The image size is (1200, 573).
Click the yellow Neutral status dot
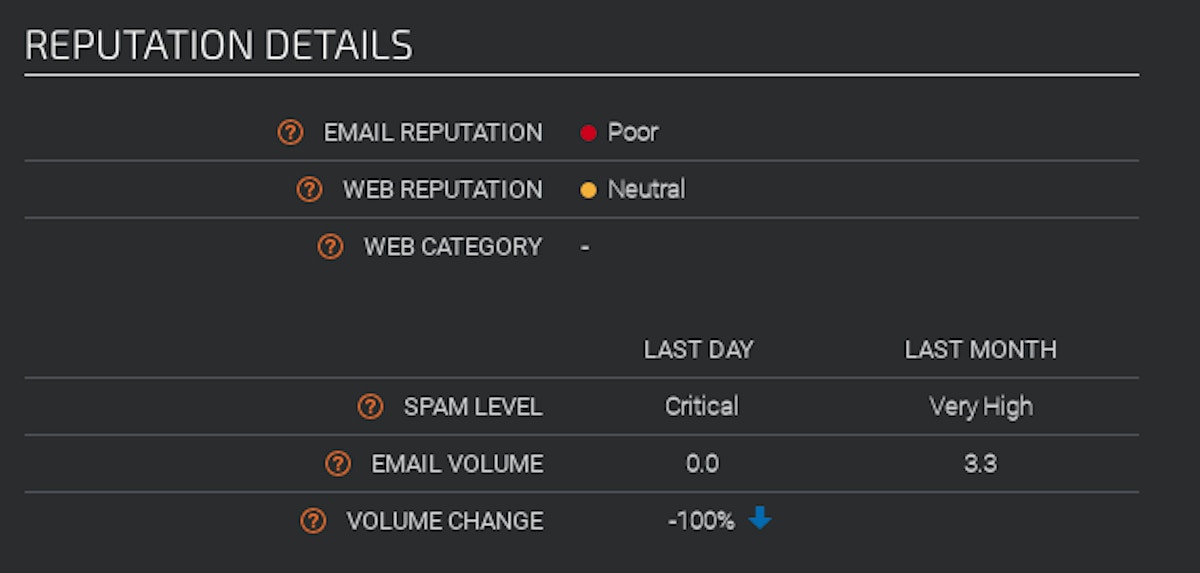coord(588,190)
